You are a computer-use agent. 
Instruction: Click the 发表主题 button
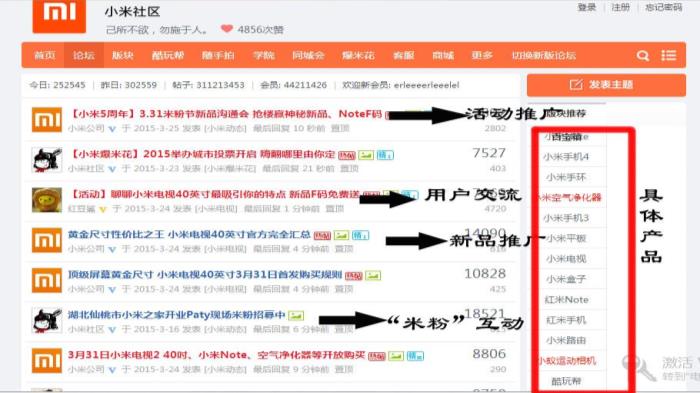606,85
